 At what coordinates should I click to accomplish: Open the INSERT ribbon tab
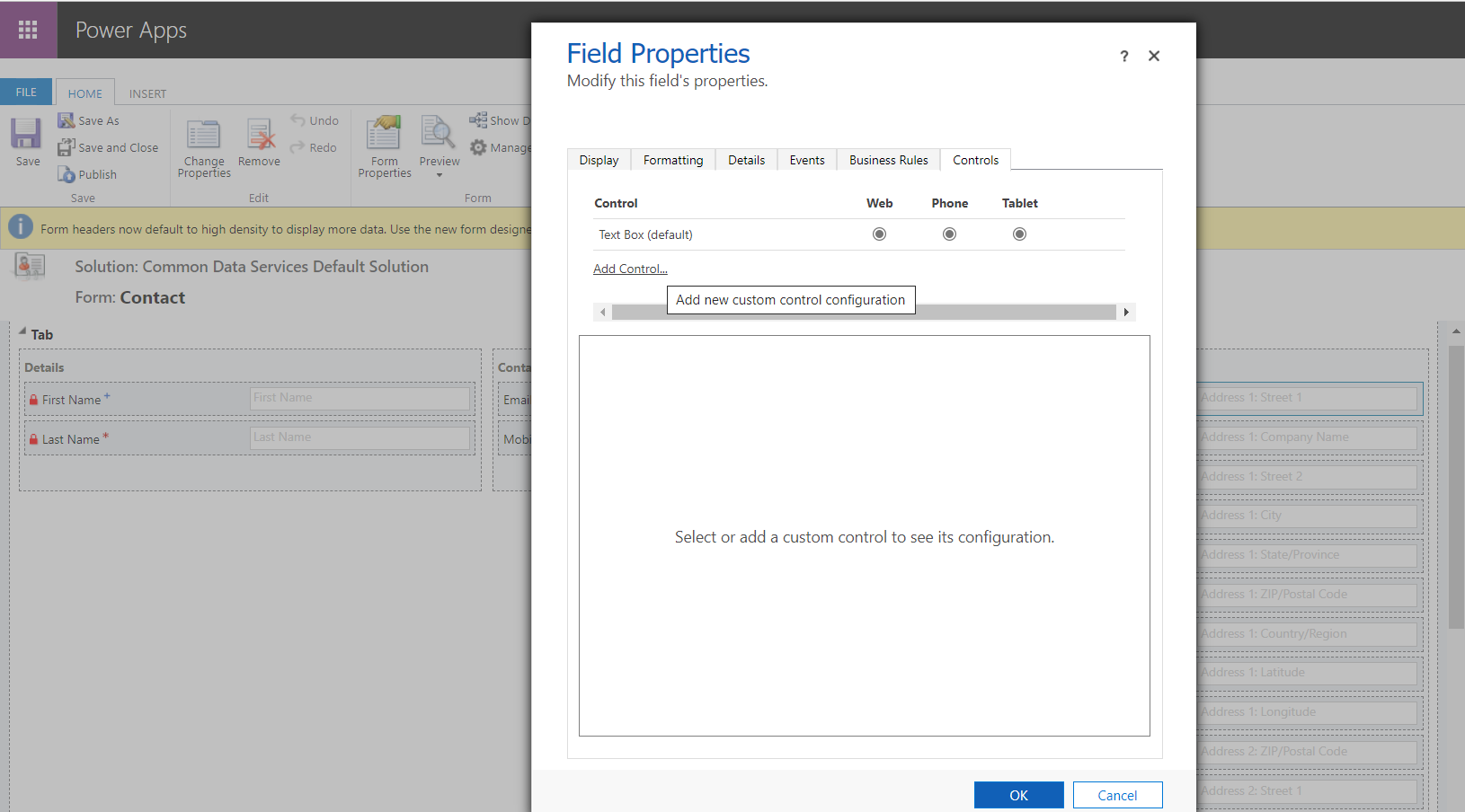tap(147, 93)
